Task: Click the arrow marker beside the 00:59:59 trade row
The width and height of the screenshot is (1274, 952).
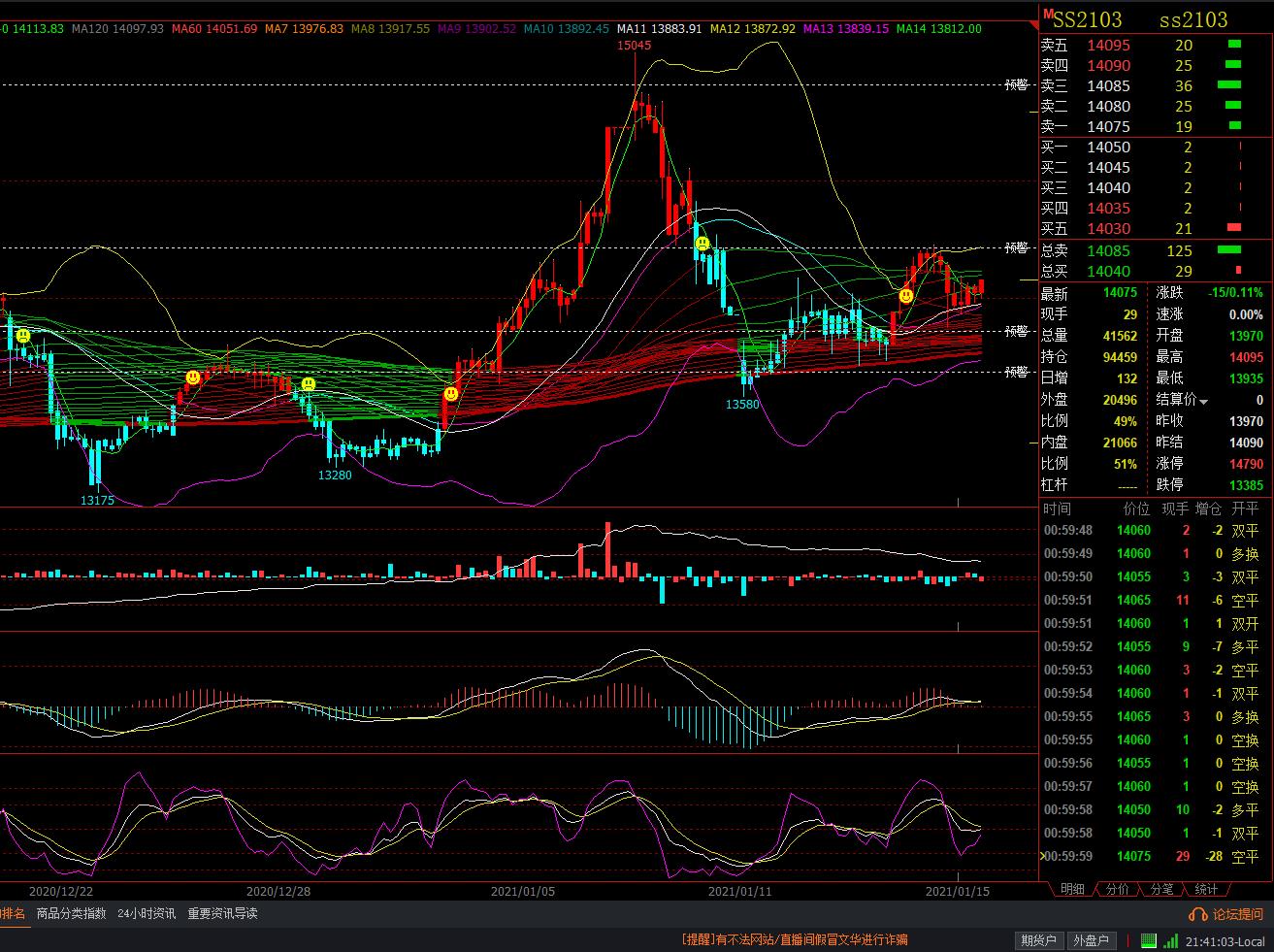Action: coord(1043,856)
